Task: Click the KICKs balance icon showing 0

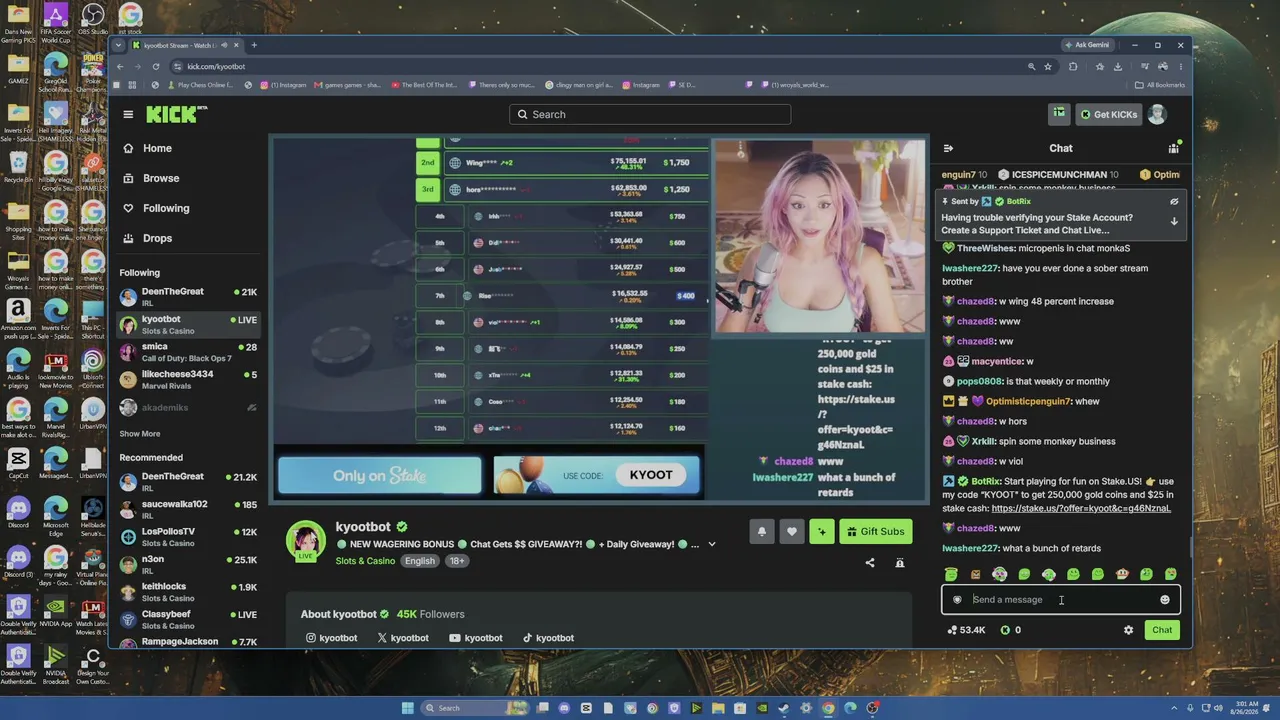Action: click(x=1005, y=630)
